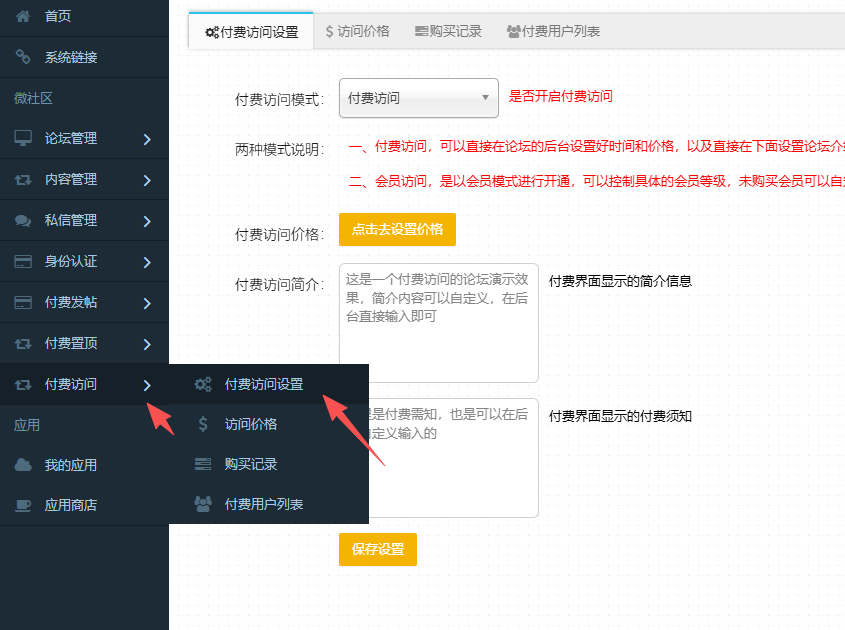Click the dollar icon beside 访问价格 in submenu
Viewport: 845px width, 630px height.
[x=203, y=424]
